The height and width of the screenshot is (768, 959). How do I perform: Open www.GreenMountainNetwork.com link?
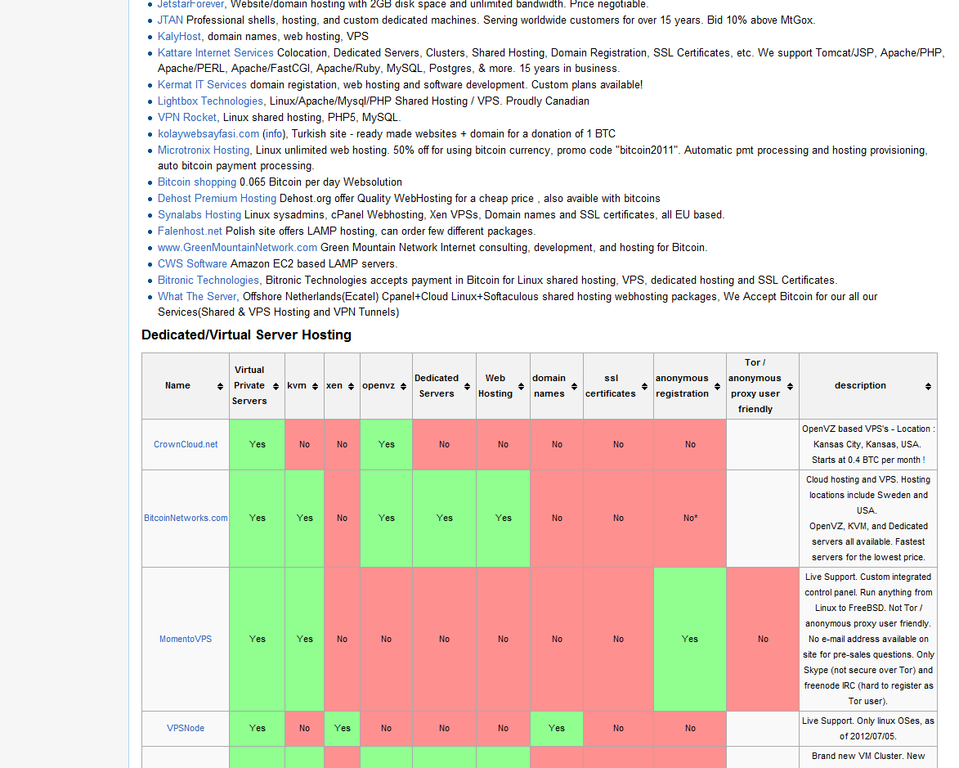[237, 248]
